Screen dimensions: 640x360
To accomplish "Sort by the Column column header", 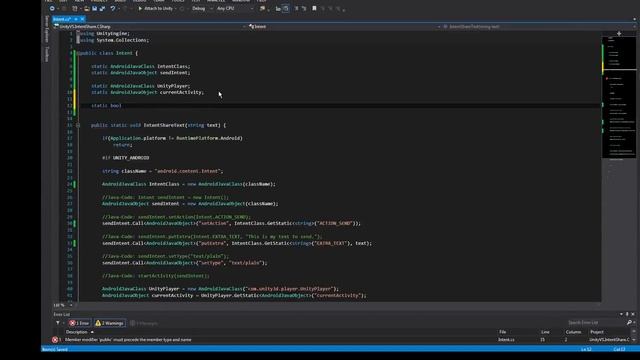I will pyautogui.click(x=573, y=332).
